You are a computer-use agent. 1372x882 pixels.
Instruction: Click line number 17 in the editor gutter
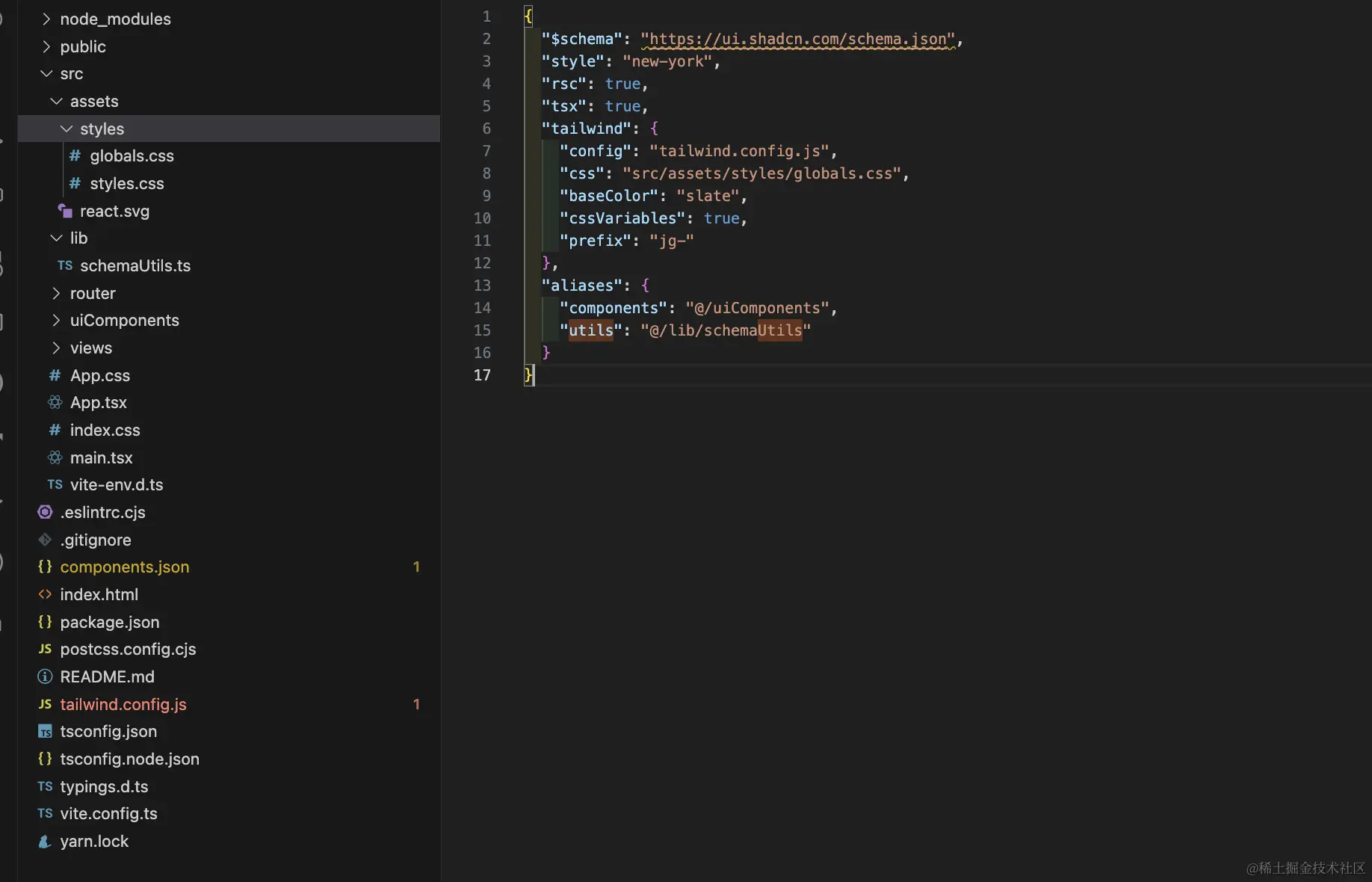coord(482,375)
